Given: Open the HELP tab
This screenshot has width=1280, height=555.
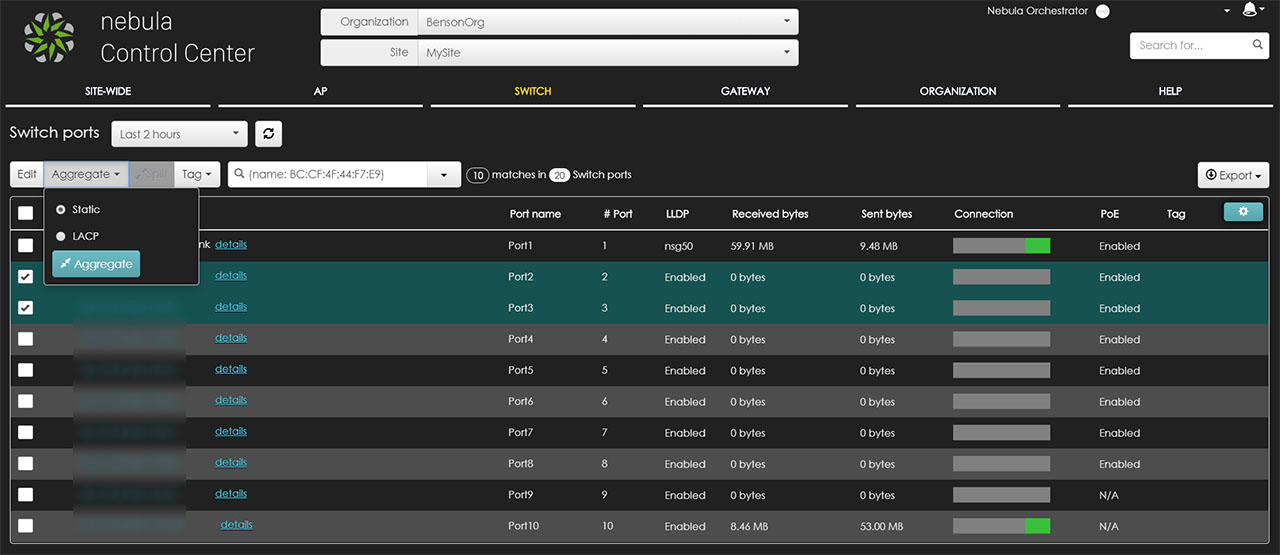Looking at the screenshot, I should pos(1170,91).
